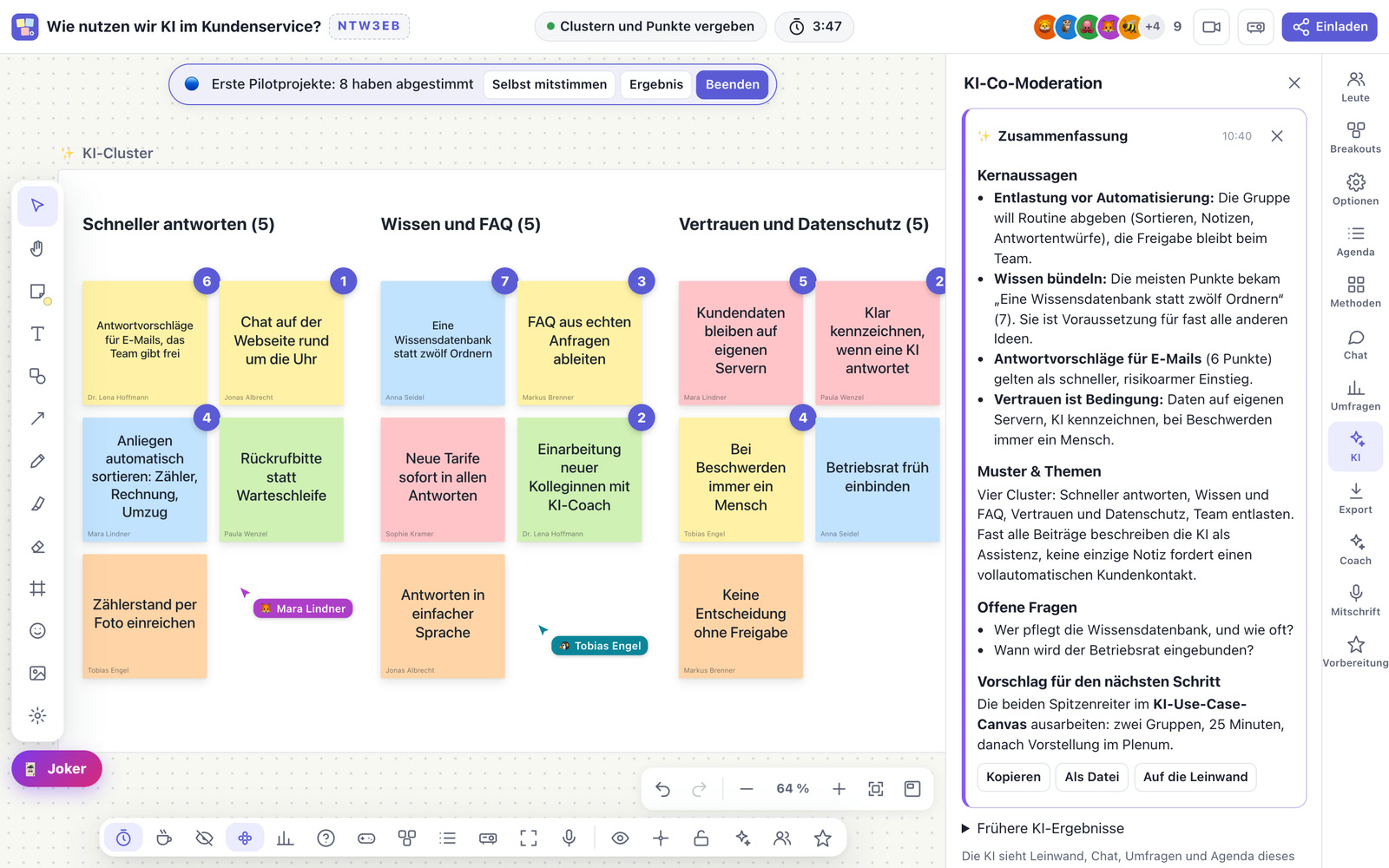The image size is (1389, 868).
Task: Open the Umfragen sidebar tab
Action: point(1355,395)
